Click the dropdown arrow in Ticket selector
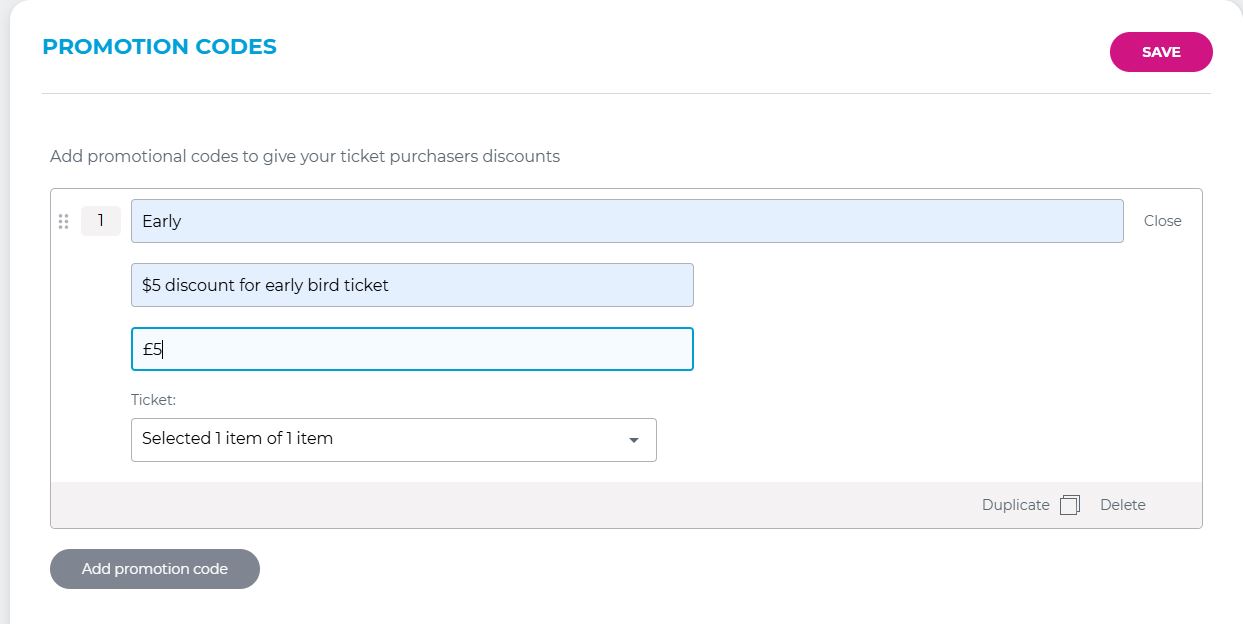This screenshot has height=624, width=1243. [633, 440]
